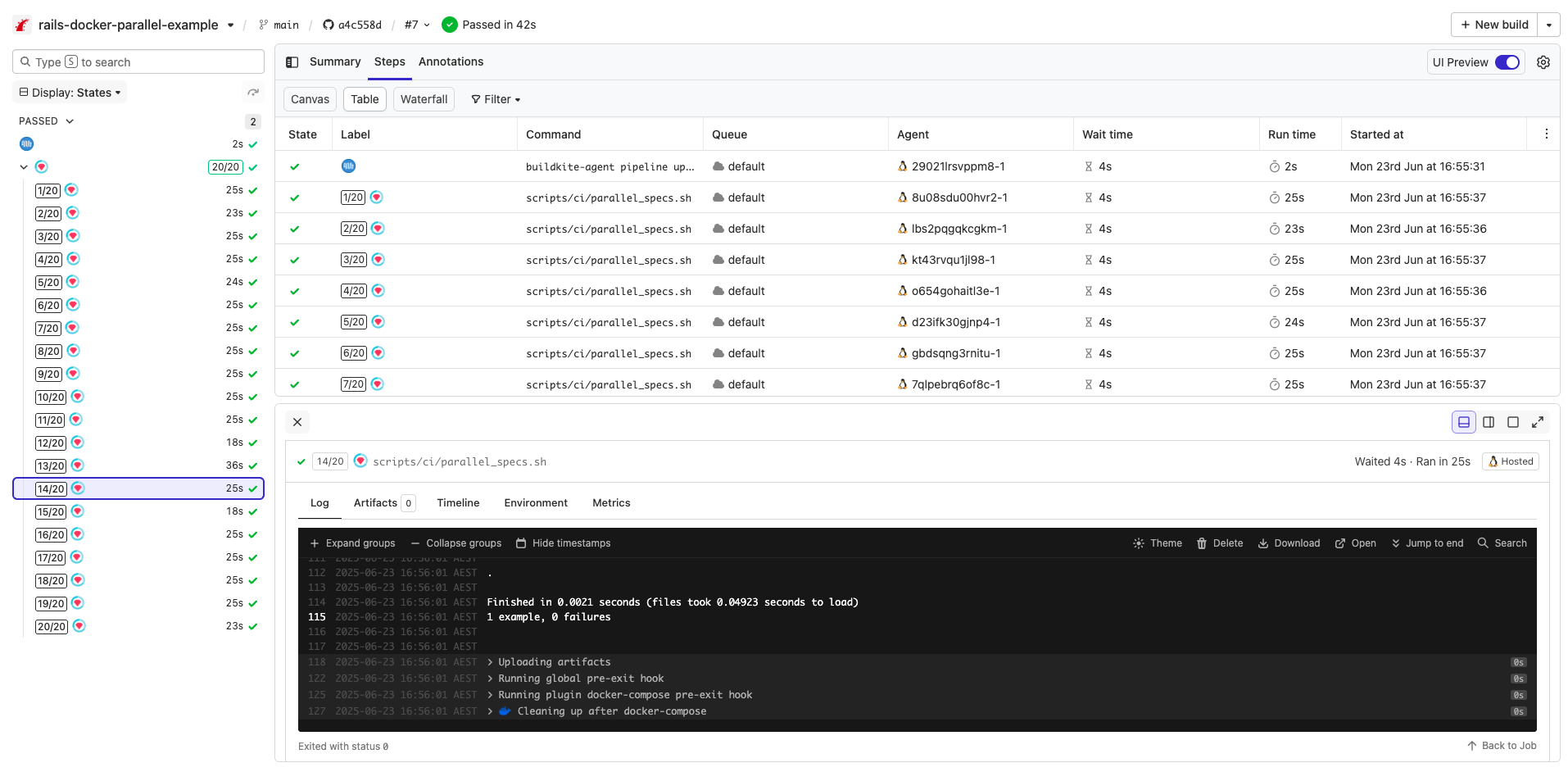Sort by Run time column header
The image size is (1568, 772).
tap(1291, 134)
